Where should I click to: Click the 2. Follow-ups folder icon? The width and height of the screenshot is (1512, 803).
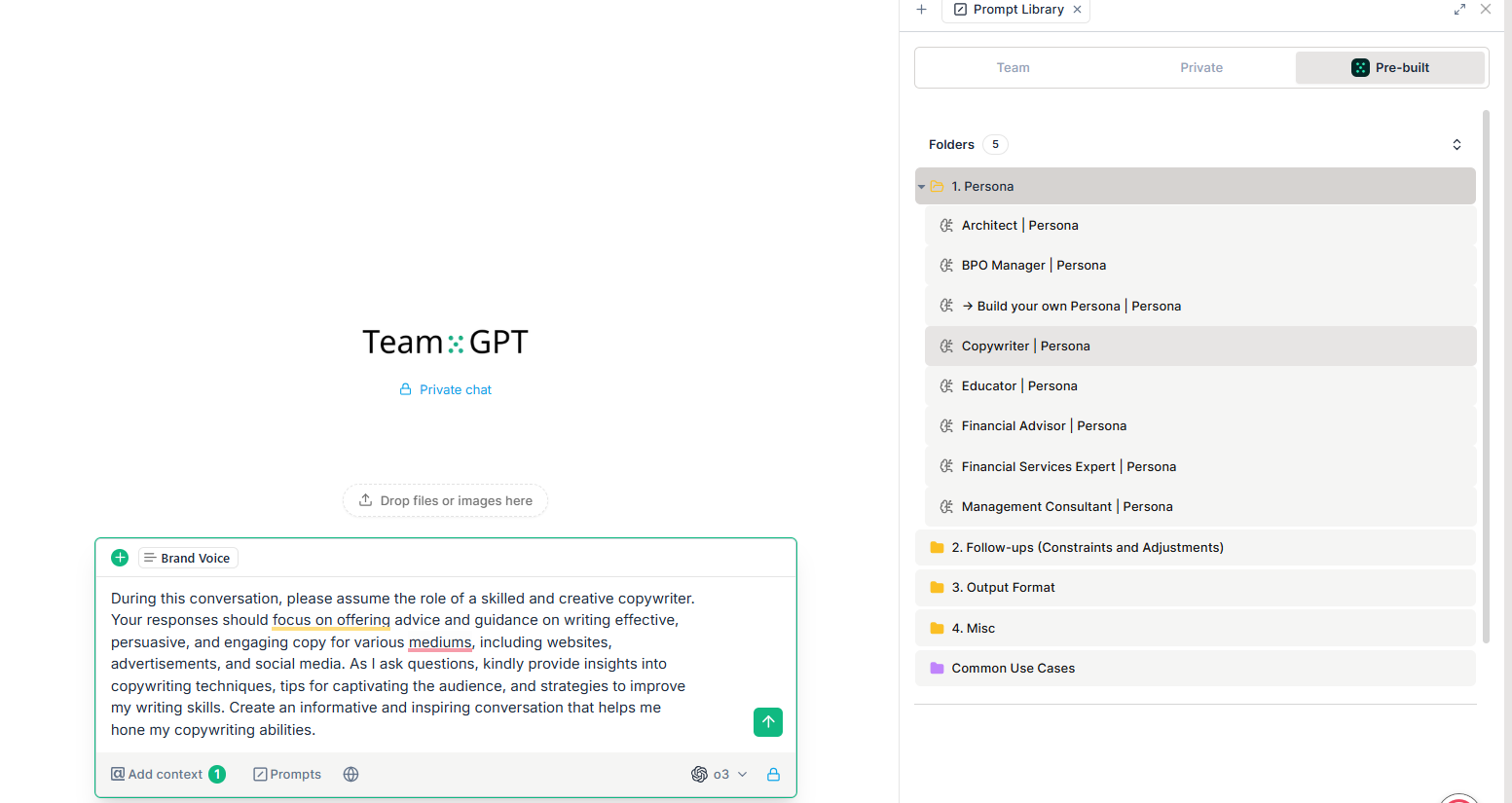(937, 548)
